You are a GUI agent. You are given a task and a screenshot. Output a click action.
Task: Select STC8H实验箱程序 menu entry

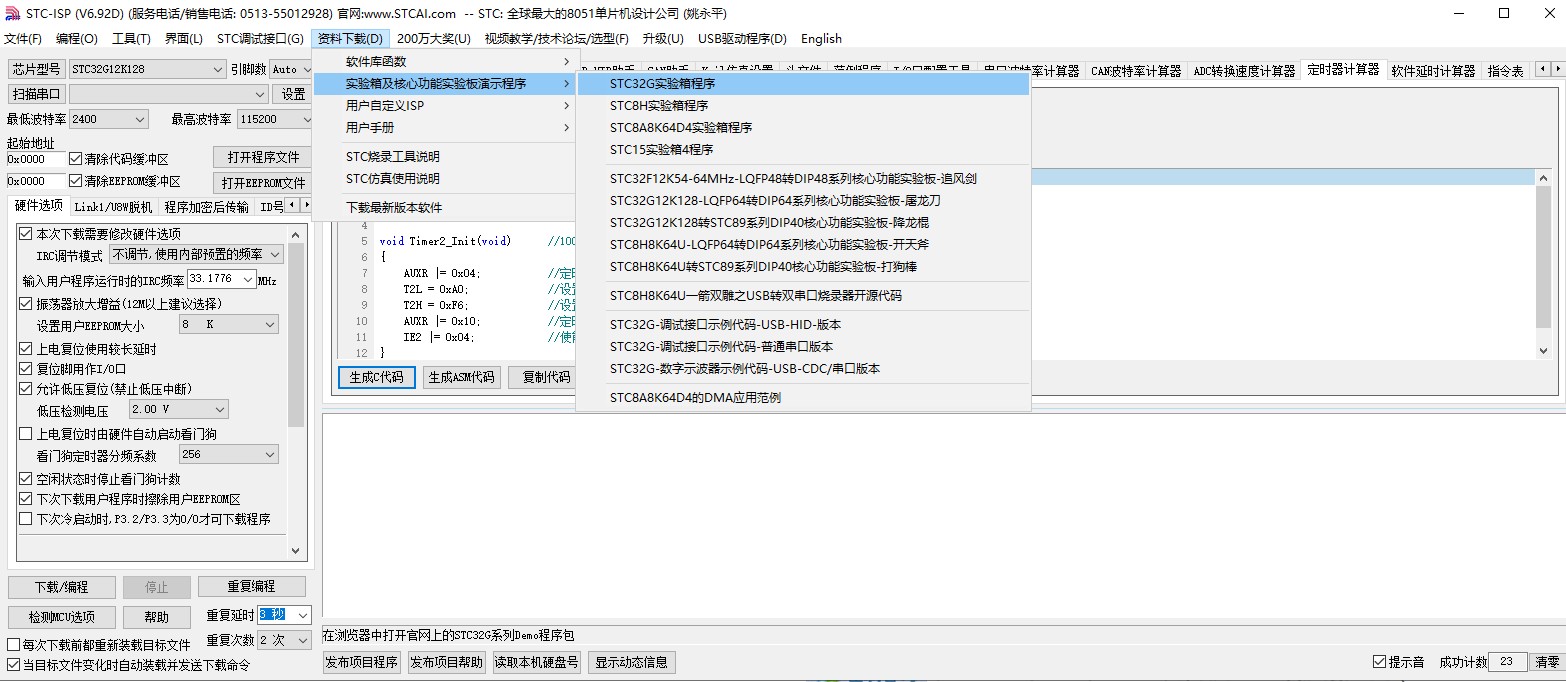[803, 106]
